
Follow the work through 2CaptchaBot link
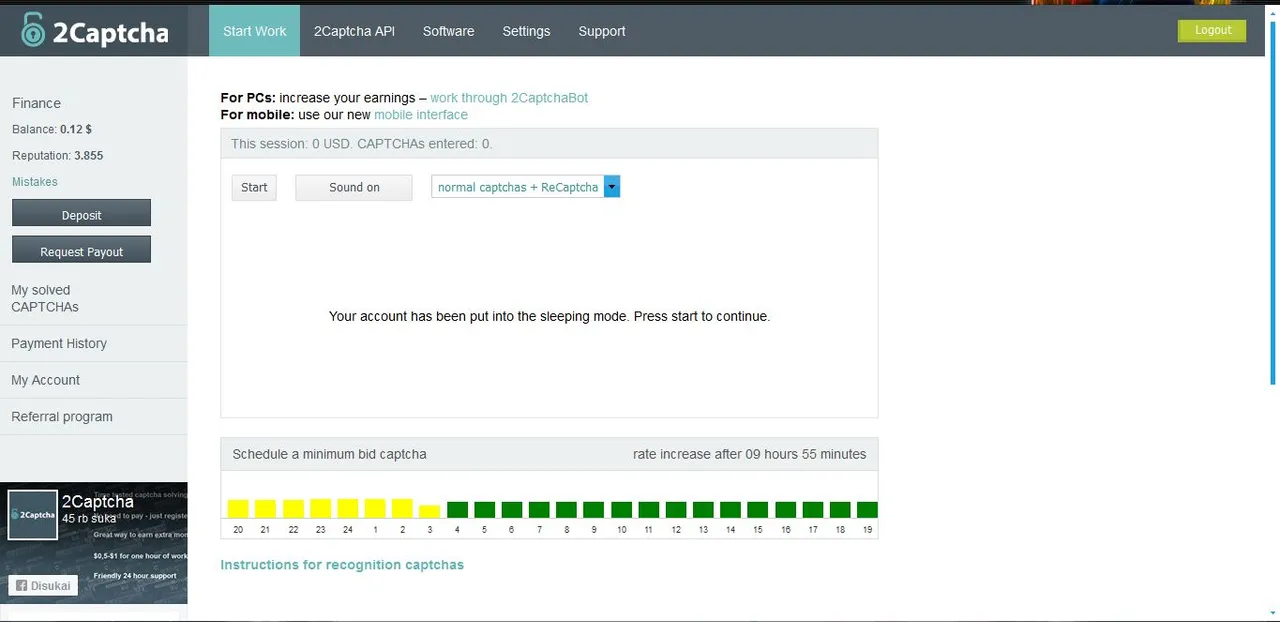pyautogui.click(x=509, y=98)
